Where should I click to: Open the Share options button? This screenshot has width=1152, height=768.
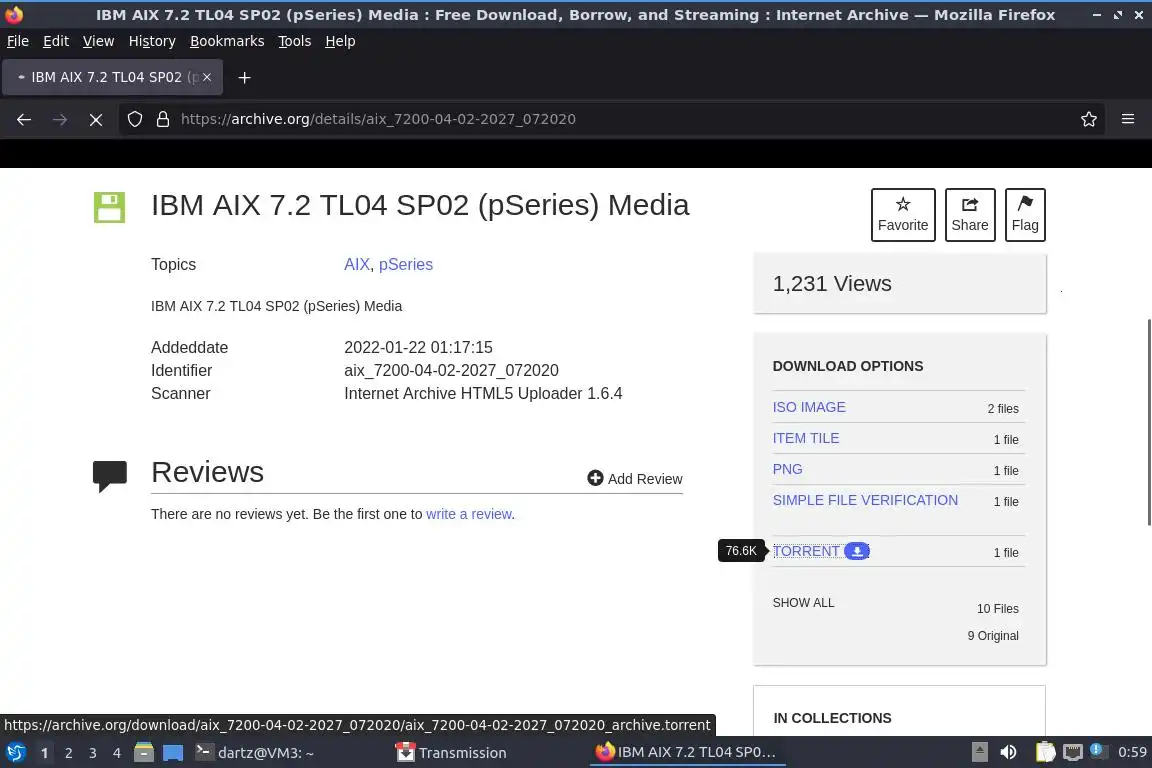[970, 215]
